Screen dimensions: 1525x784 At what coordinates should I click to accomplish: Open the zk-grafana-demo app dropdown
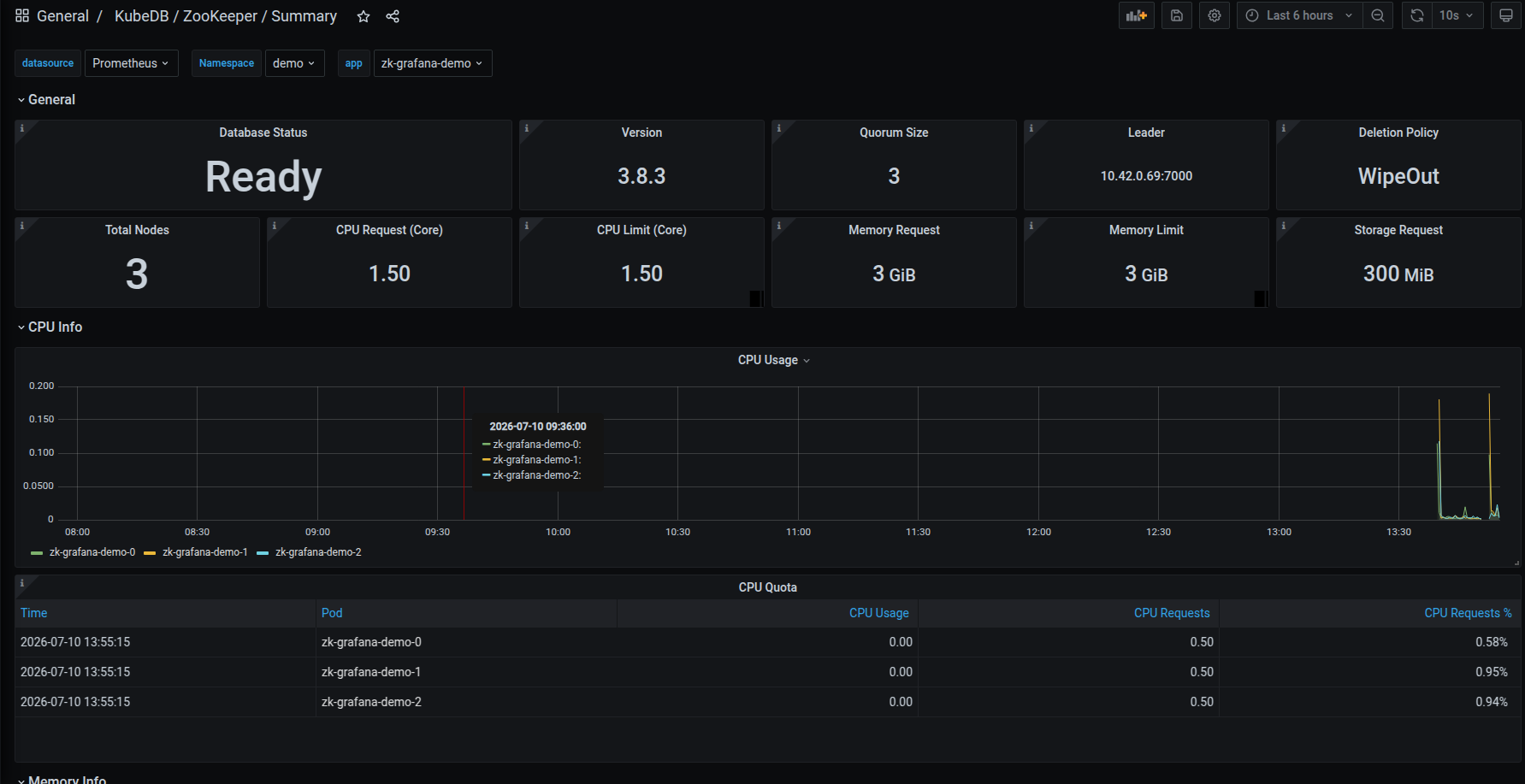(433, 63)
